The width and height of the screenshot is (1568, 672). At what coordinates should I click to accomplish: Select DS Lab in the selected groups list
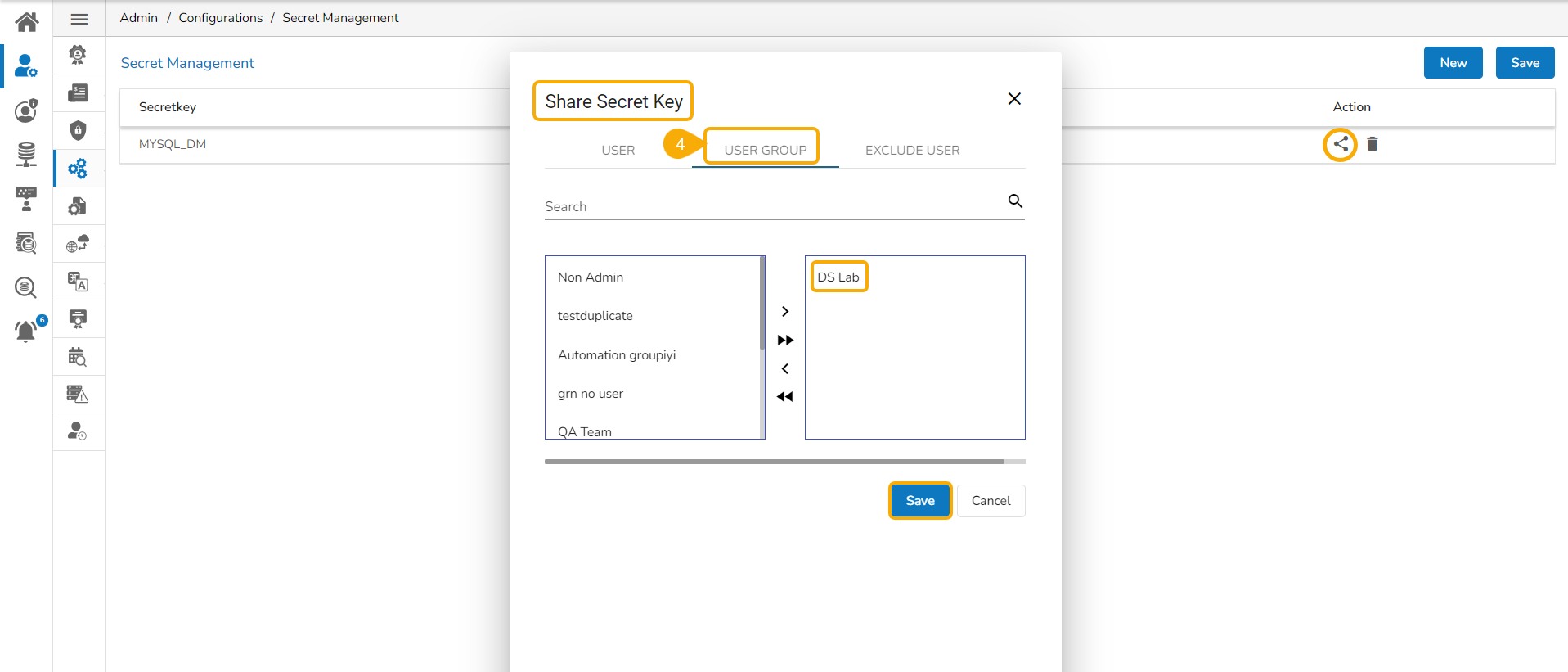[838, 277]
